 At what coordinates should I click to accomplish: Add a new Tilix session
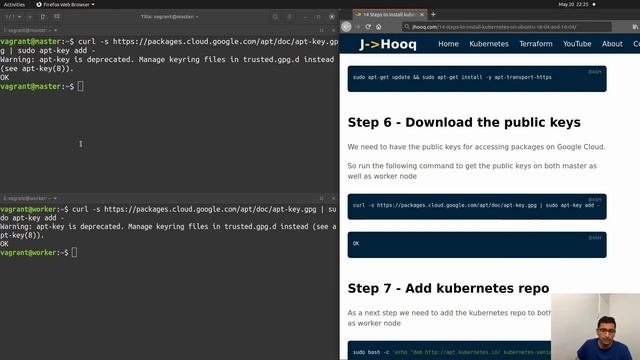pos(30,17)
